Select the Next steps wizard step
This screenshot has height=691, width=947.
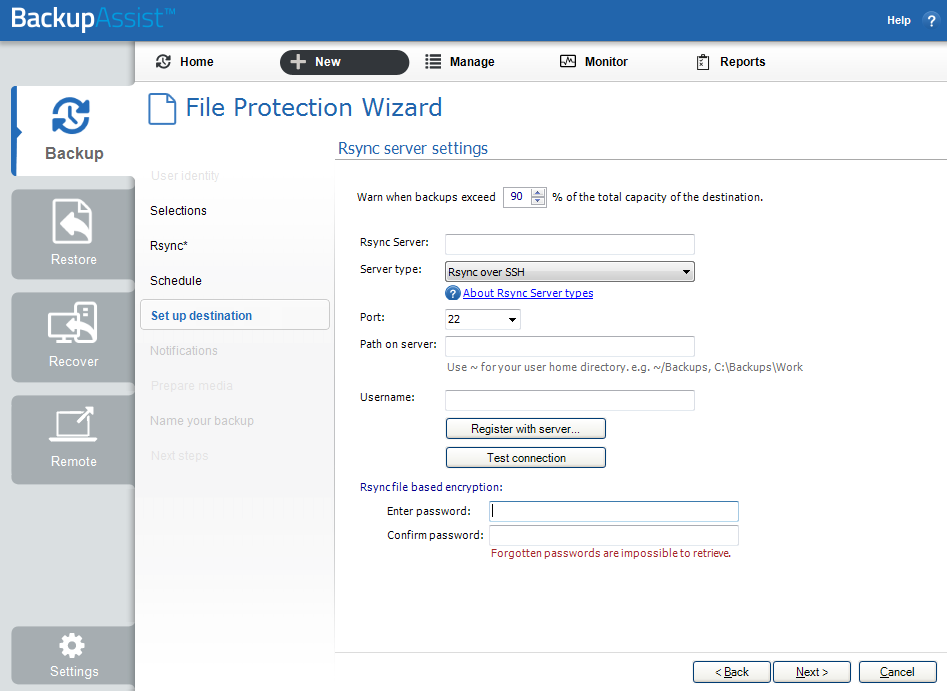coord(179,456)
